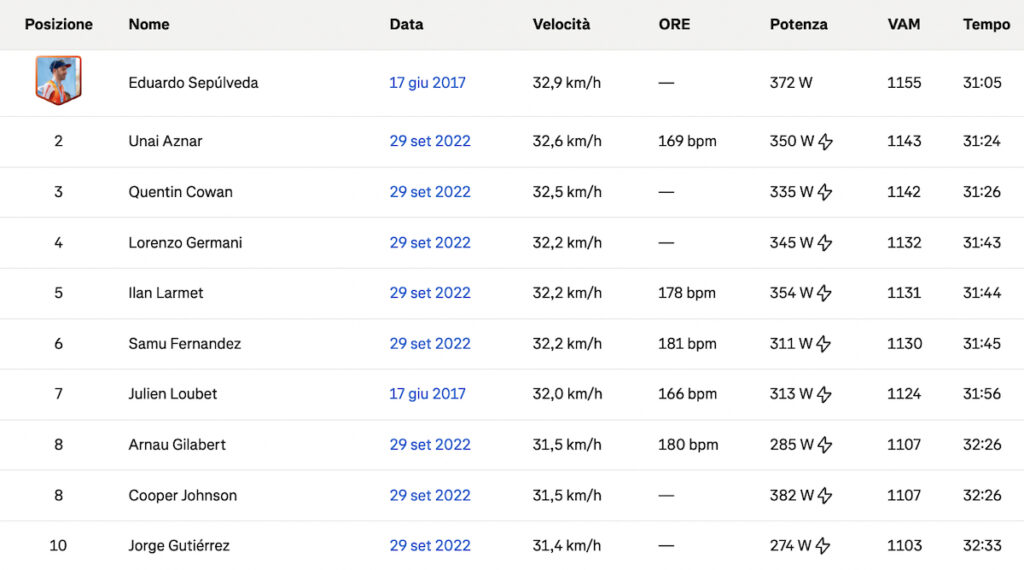
Task: Open Unai Aznar's 29 set 2022 activity
Action: (x=430, y=141)
